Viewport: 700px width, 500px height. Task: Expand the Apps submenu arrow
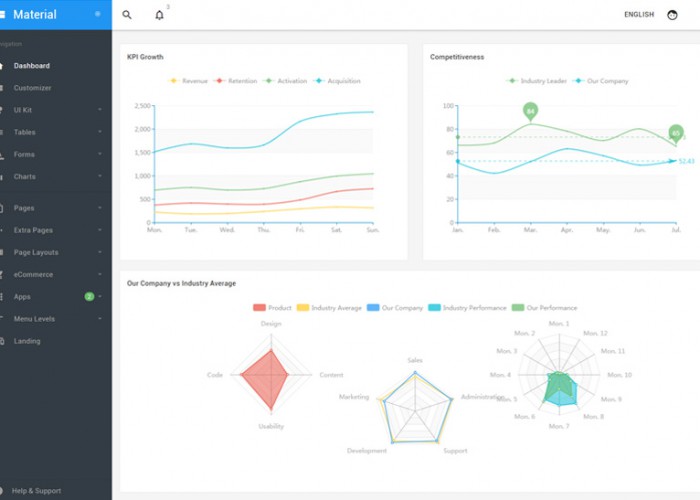point(100,296)
